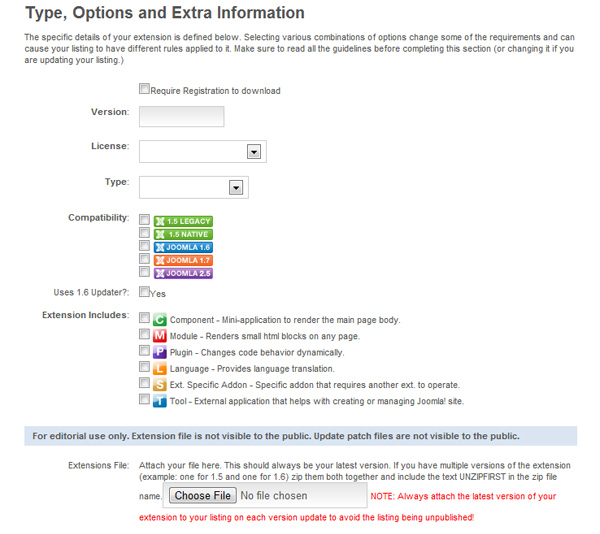Image resolution: width=600 pixels, height=534 pixels.
Task: Click 'Module - Renders small html blocks' text
Action: pyautogui.click(x=265, y=336)
